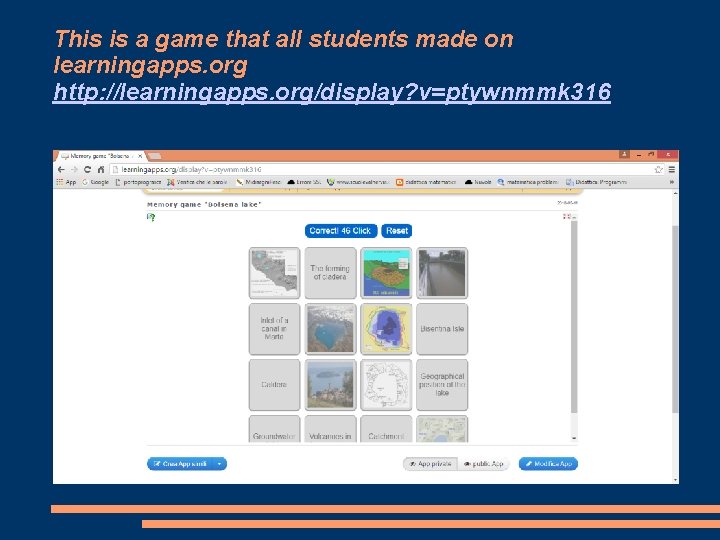
Task: Select the Memory game "Bolsena" browser tab
Action: click(99, 156)
